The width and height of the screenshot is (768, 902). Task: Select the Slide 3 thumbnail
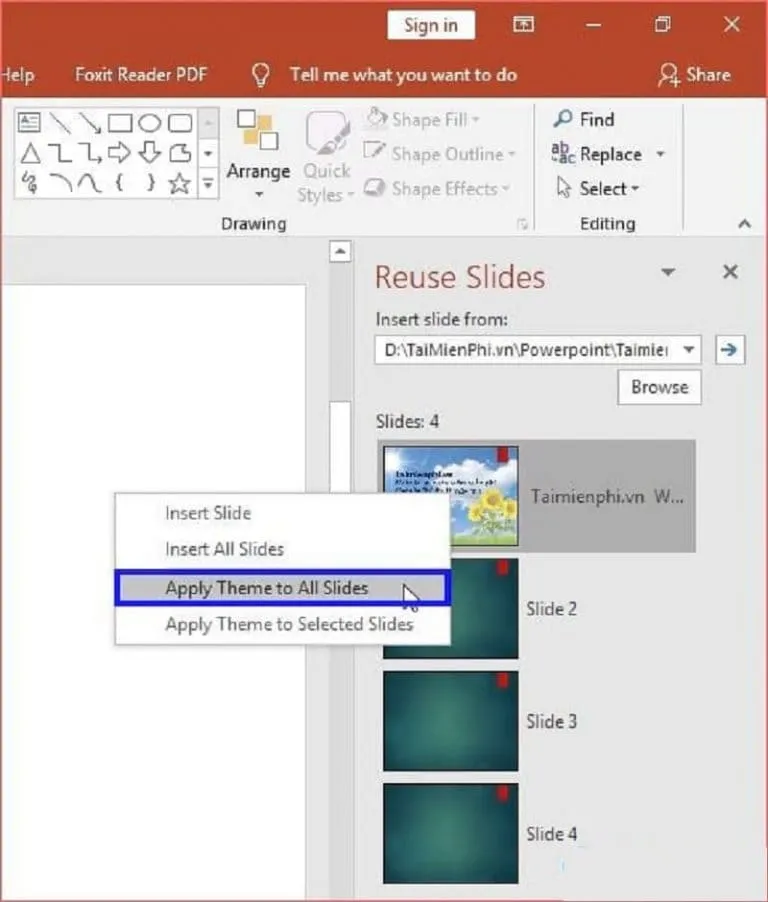click(x=451, y=721)
